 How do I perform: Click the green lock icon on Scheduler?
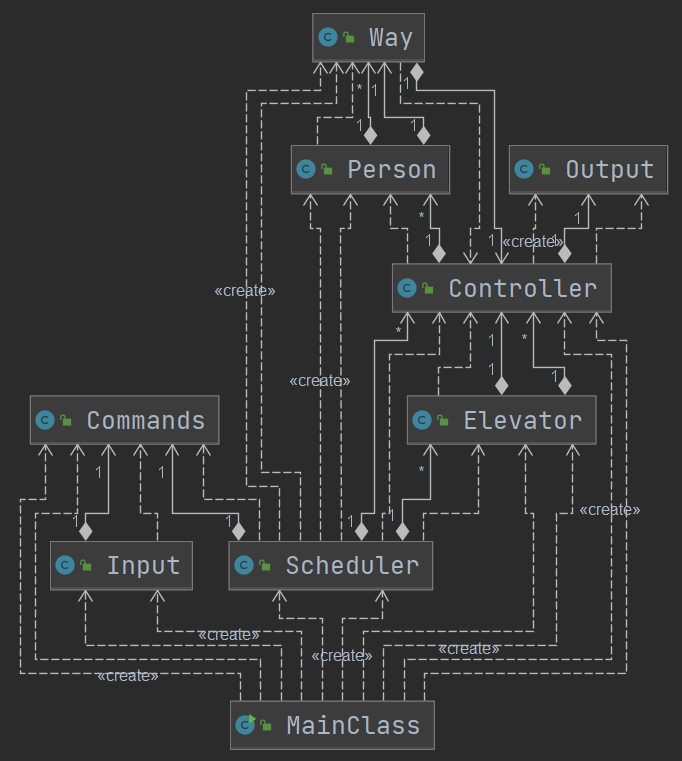coord(265,565)
